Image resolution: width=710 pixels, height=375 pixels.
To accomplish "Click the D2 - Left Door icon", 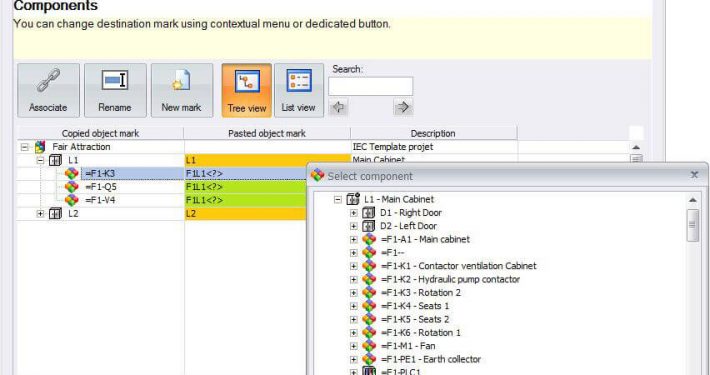I will (369, 226).
